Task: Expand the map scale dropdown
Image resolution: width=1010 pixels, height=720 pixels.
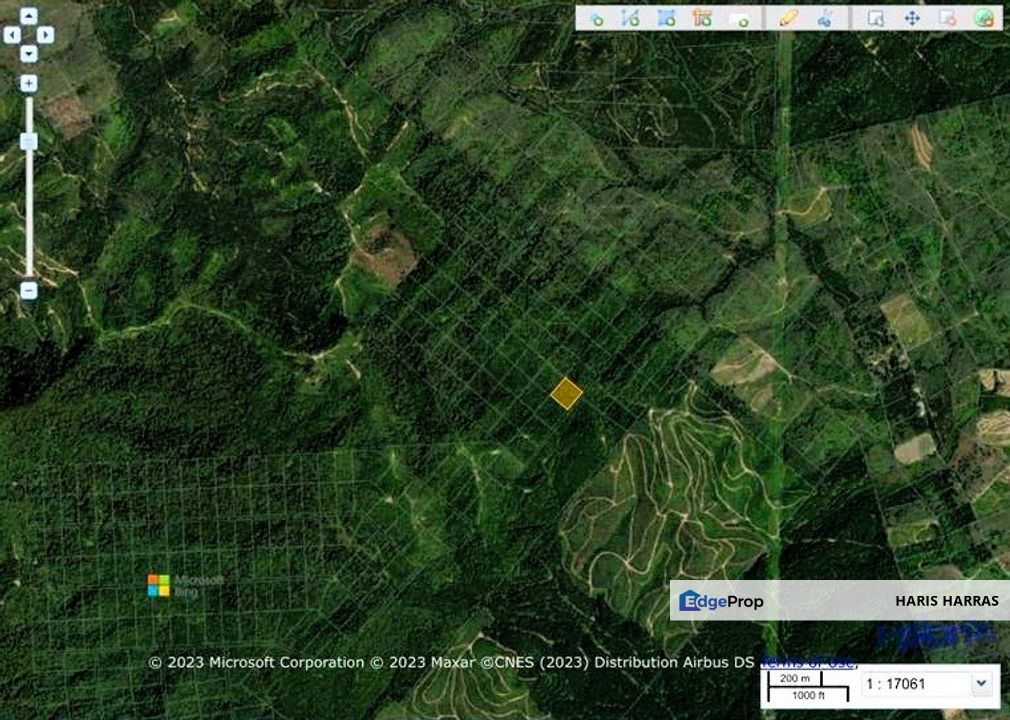Action: (982, 684)
